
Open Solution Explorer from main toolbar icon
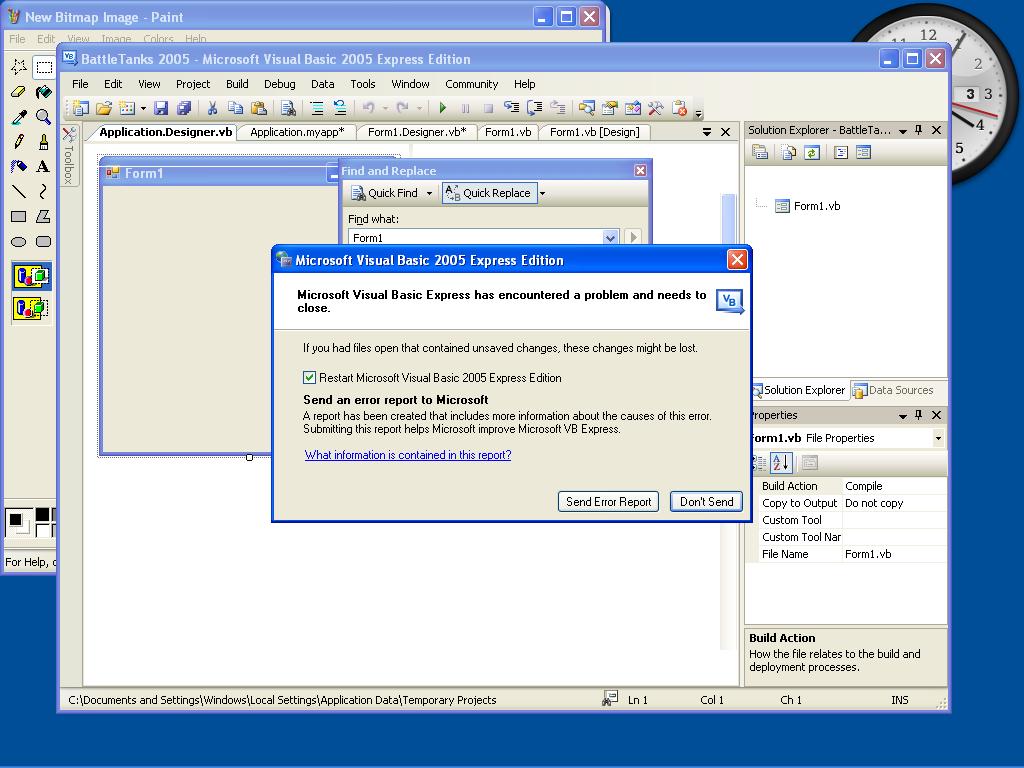coord(586,108)
